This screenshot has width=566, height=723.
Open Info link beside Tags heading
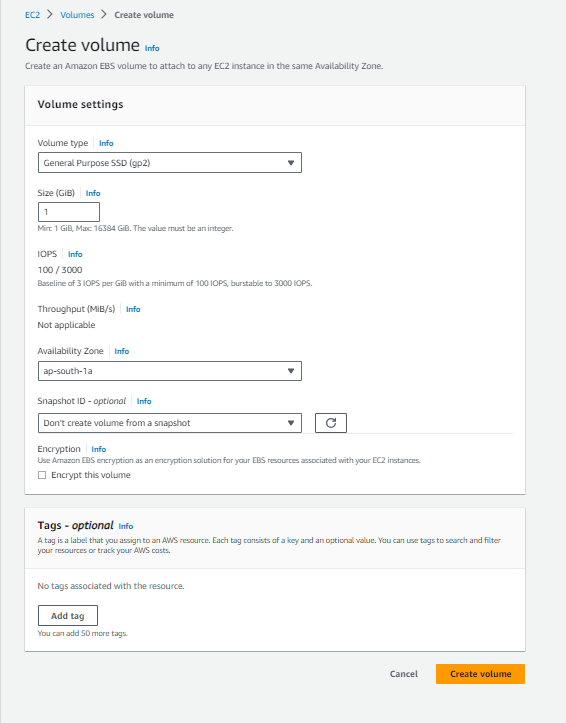pyautogui.click(x=126, y=526)
